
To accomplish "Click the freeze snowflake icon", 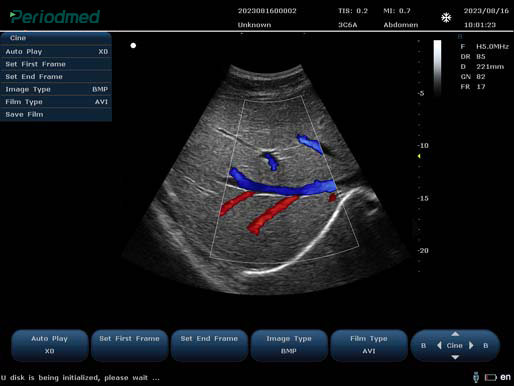I will coord(446,17).
